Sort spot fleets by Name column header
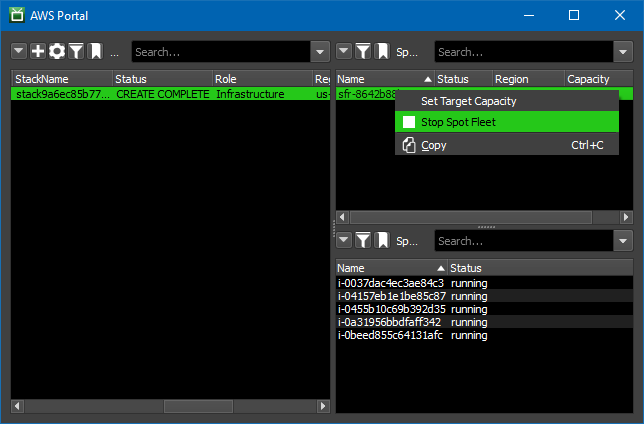The image size is (644, 424). point(385,78)
